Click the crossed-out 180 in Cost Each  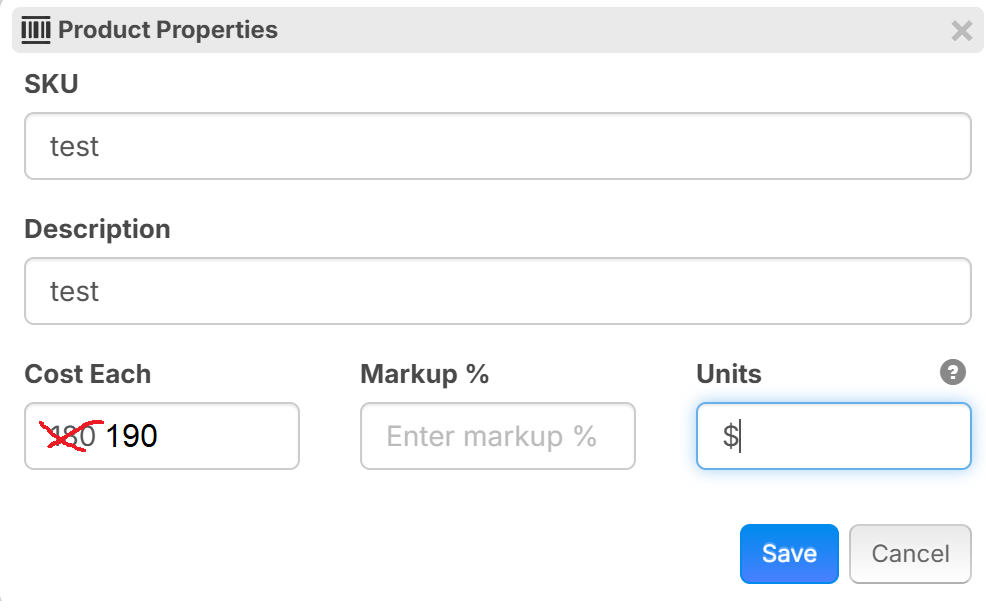[x=74, y=436]
